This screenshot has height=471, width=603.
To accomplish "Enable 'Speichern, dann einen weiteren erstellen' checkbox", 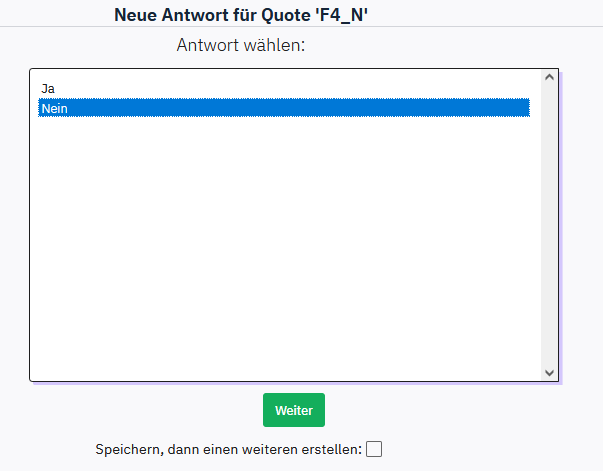I will click(374, 449).
